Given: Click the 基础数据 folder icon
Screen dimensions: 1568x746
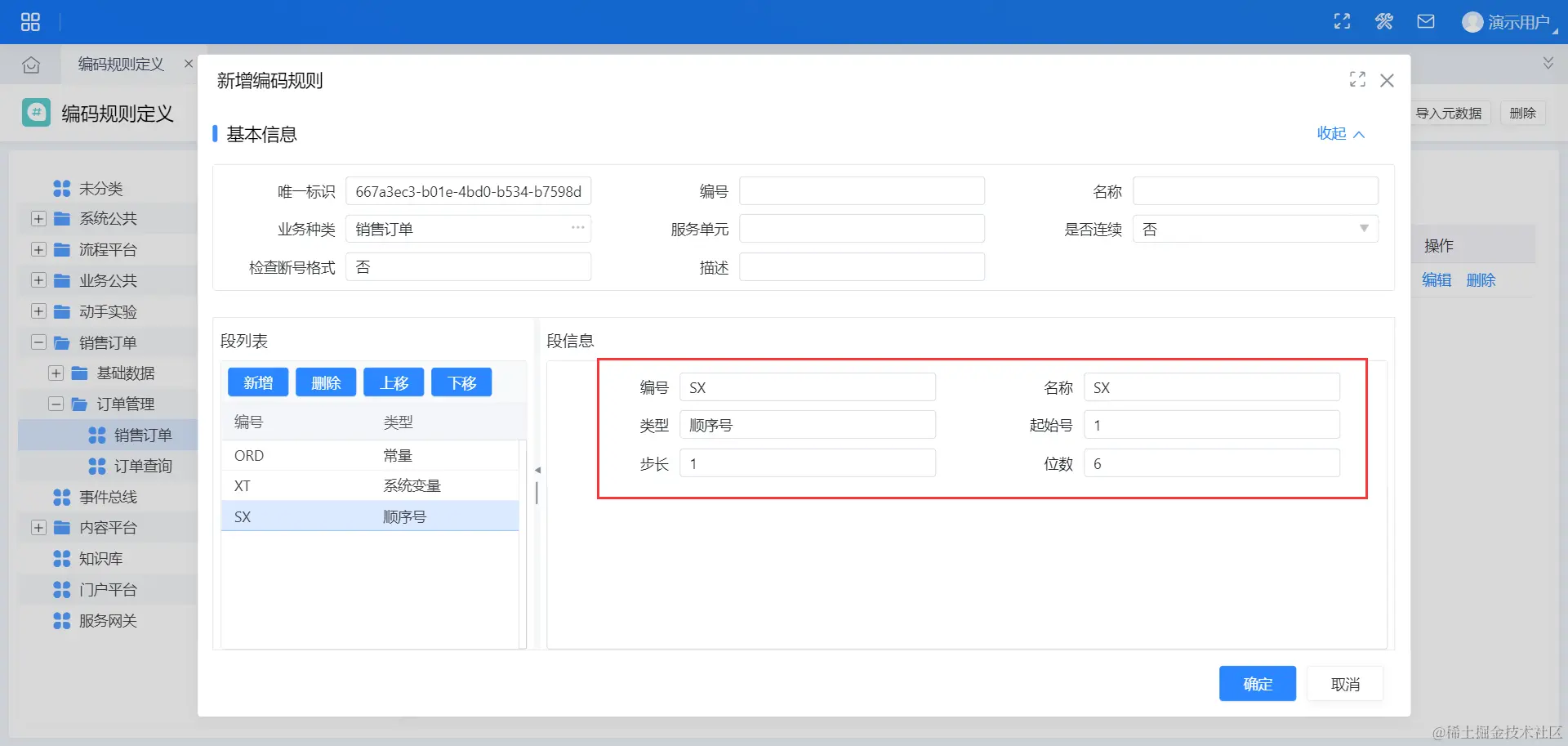Looking at the screenshot, I should point(79,373).
